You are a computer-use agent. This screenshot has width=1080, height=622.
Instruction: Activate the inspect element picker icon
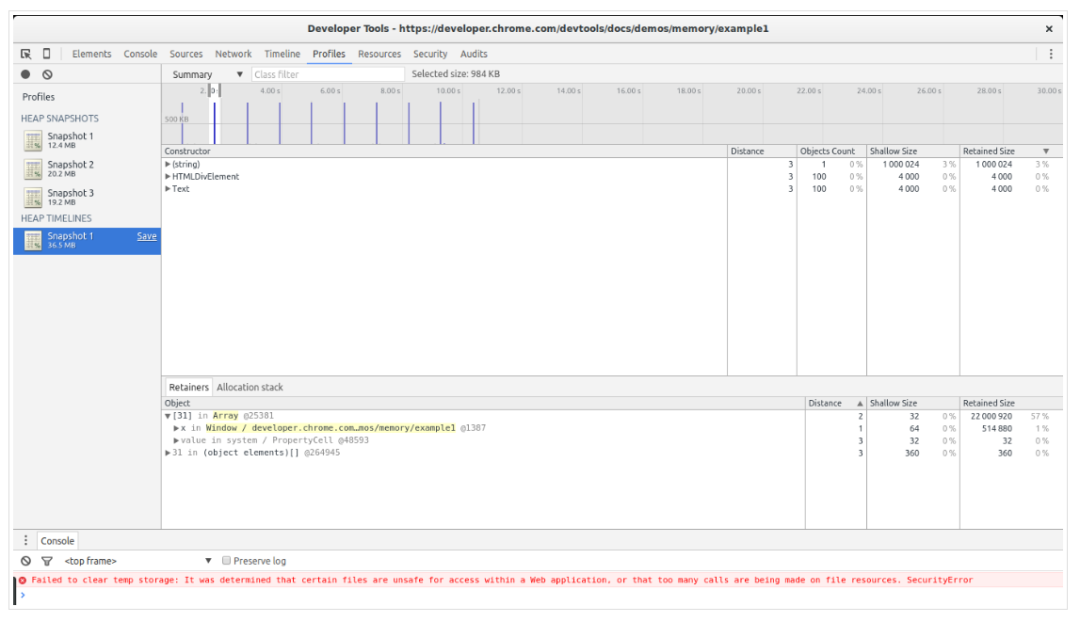(25, 54)
